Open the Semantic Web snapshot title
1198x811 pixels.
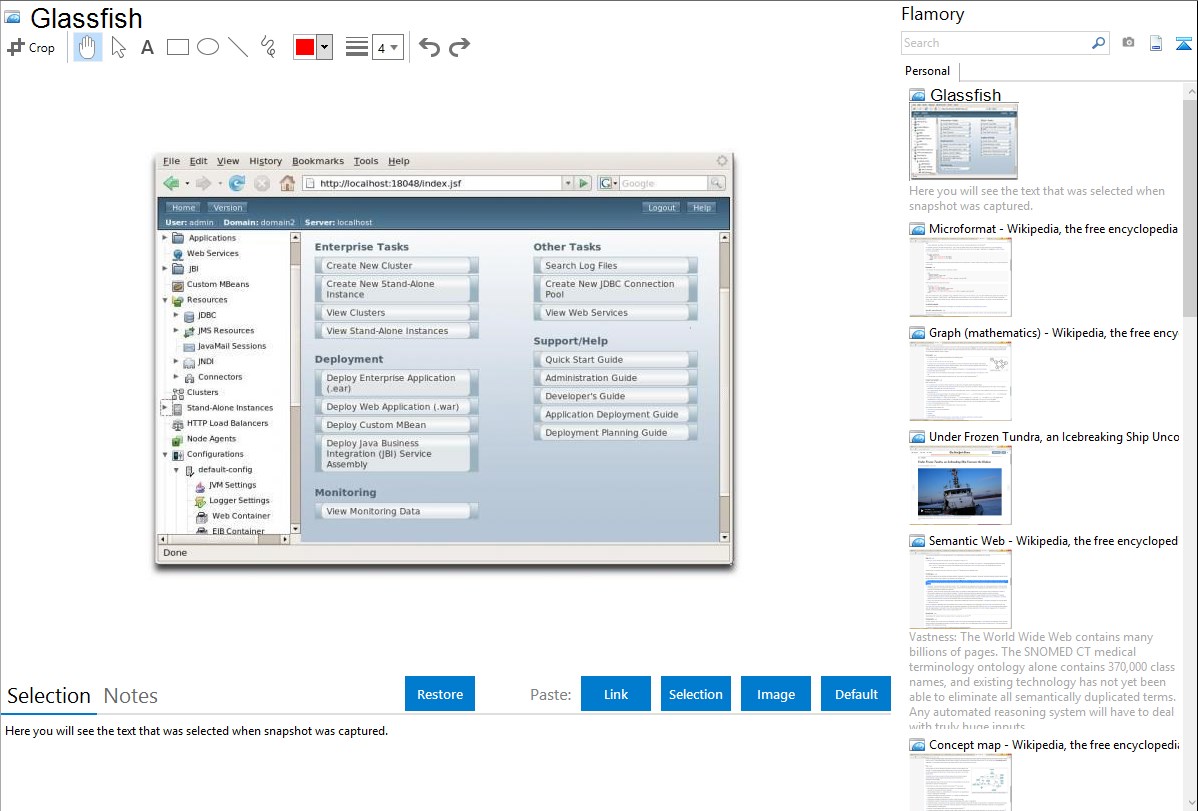[x=1053, y=541]
